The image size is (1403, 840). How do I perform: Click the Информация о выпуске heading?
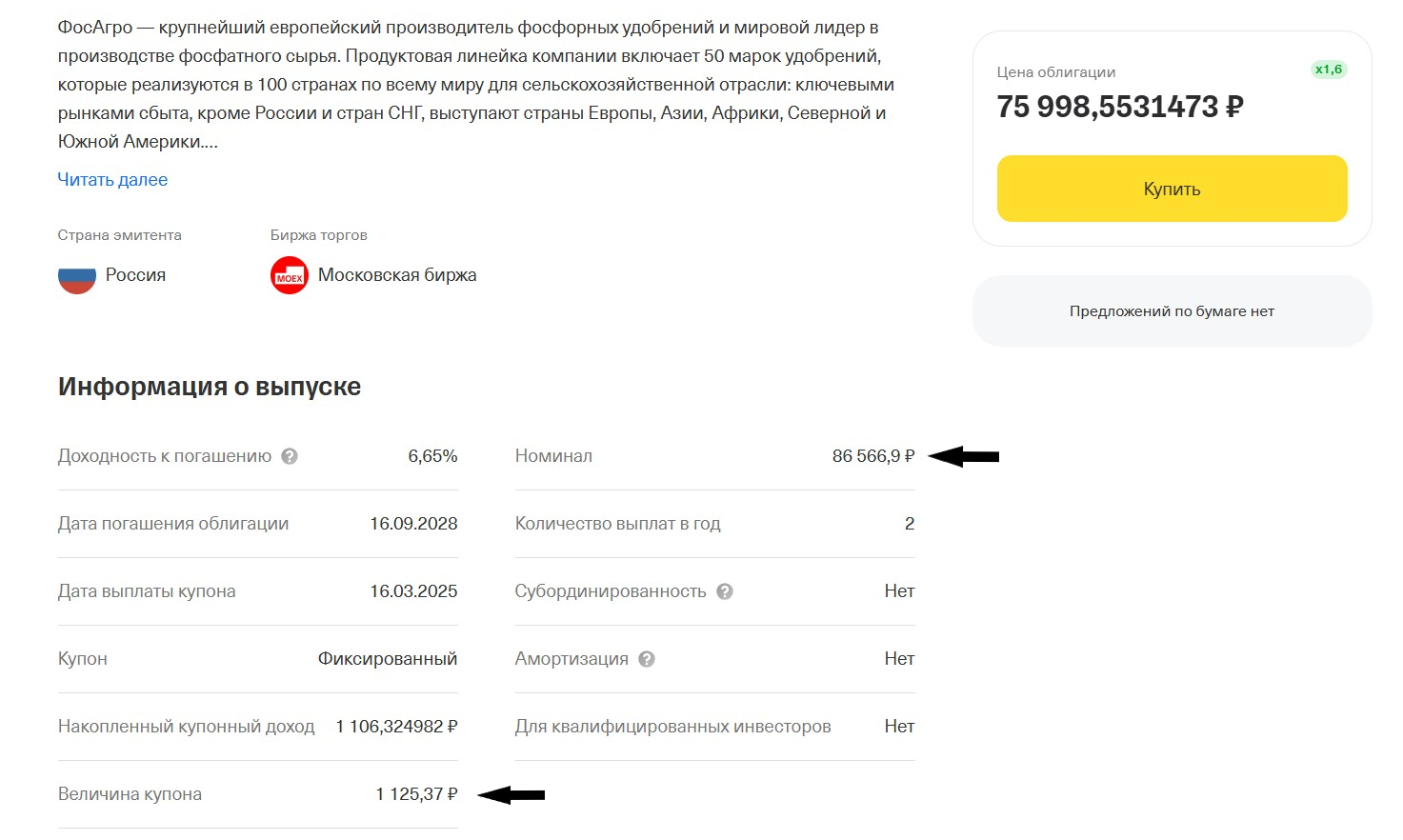210,387
